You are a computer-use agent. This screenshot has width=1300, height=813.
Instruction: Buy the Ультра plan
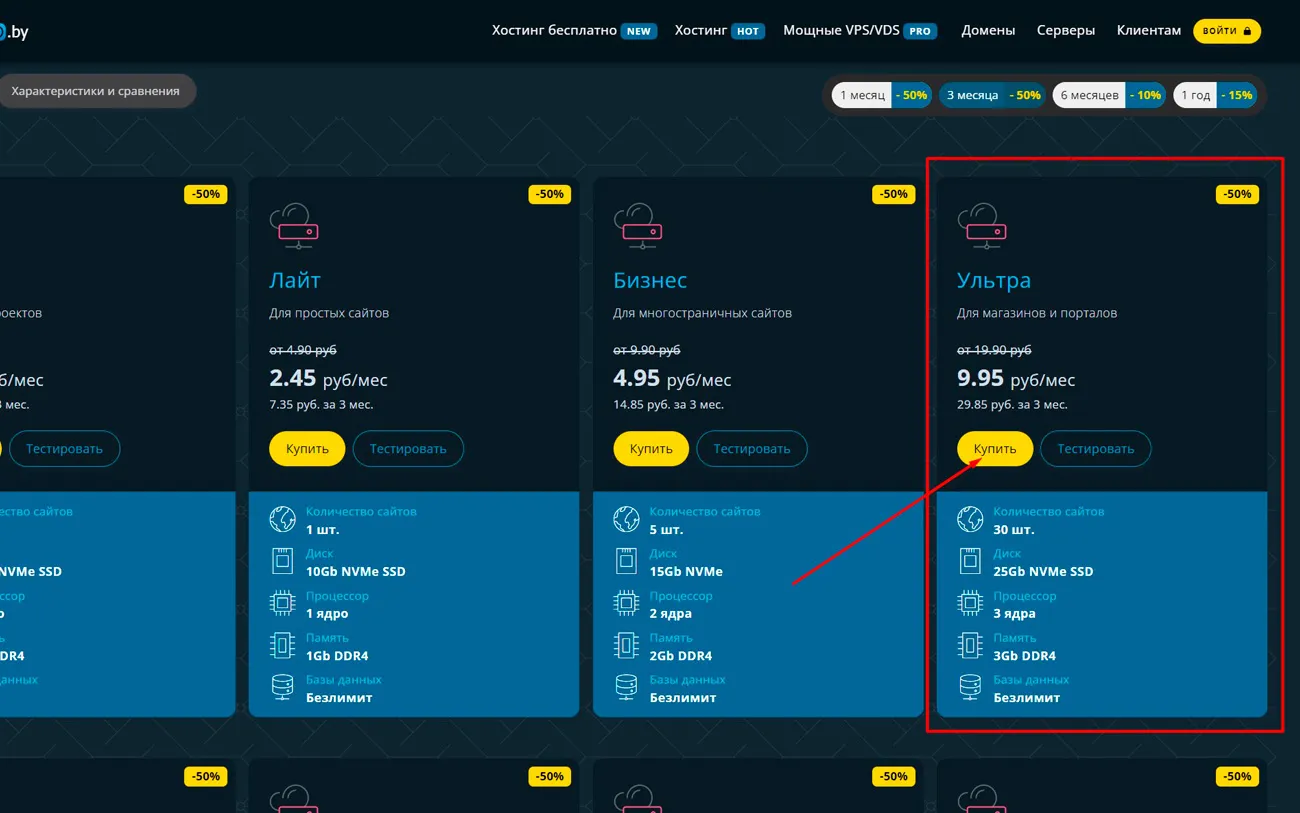995,449
